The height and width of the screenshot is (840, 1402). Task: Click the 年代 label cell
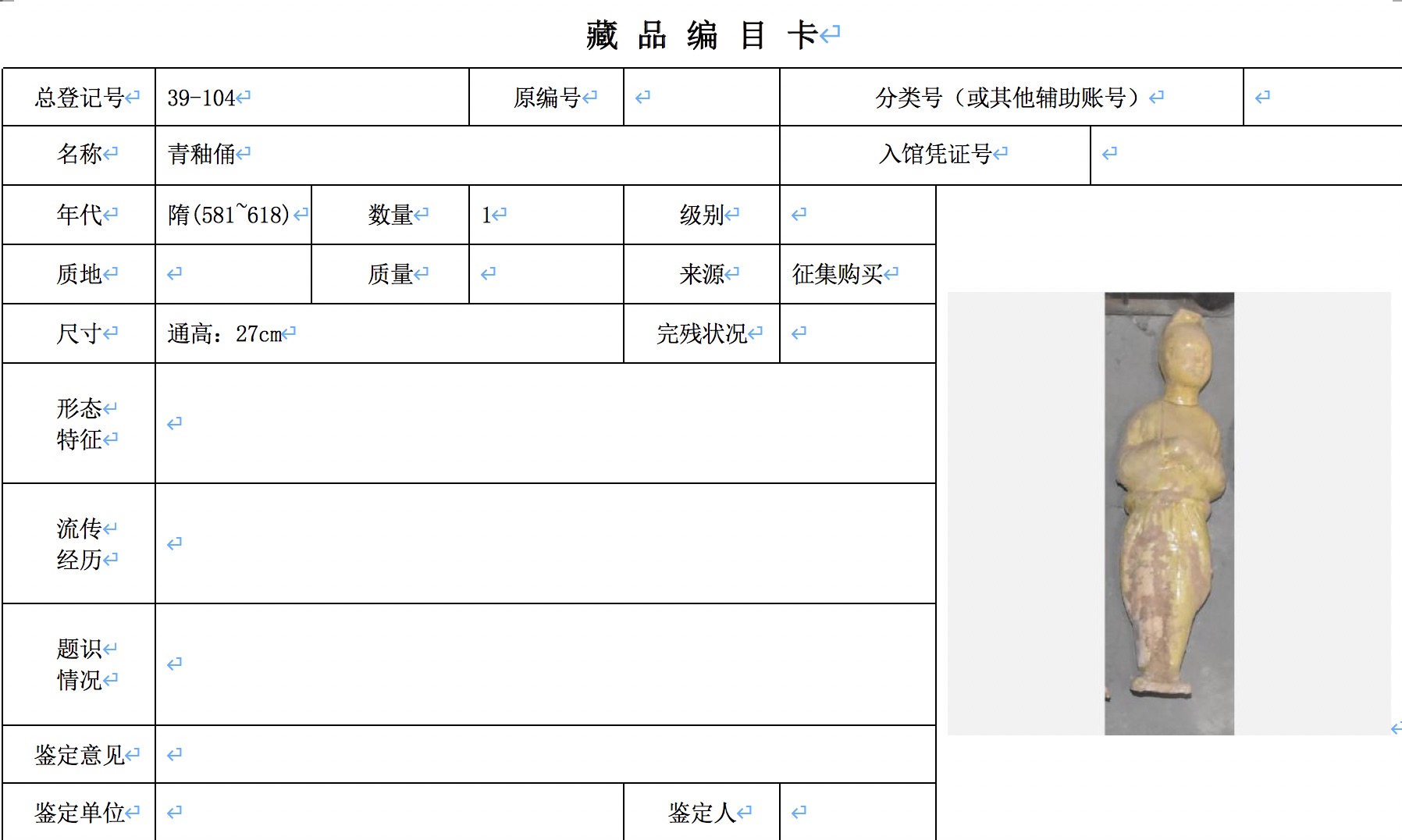(x=79, y=214)
